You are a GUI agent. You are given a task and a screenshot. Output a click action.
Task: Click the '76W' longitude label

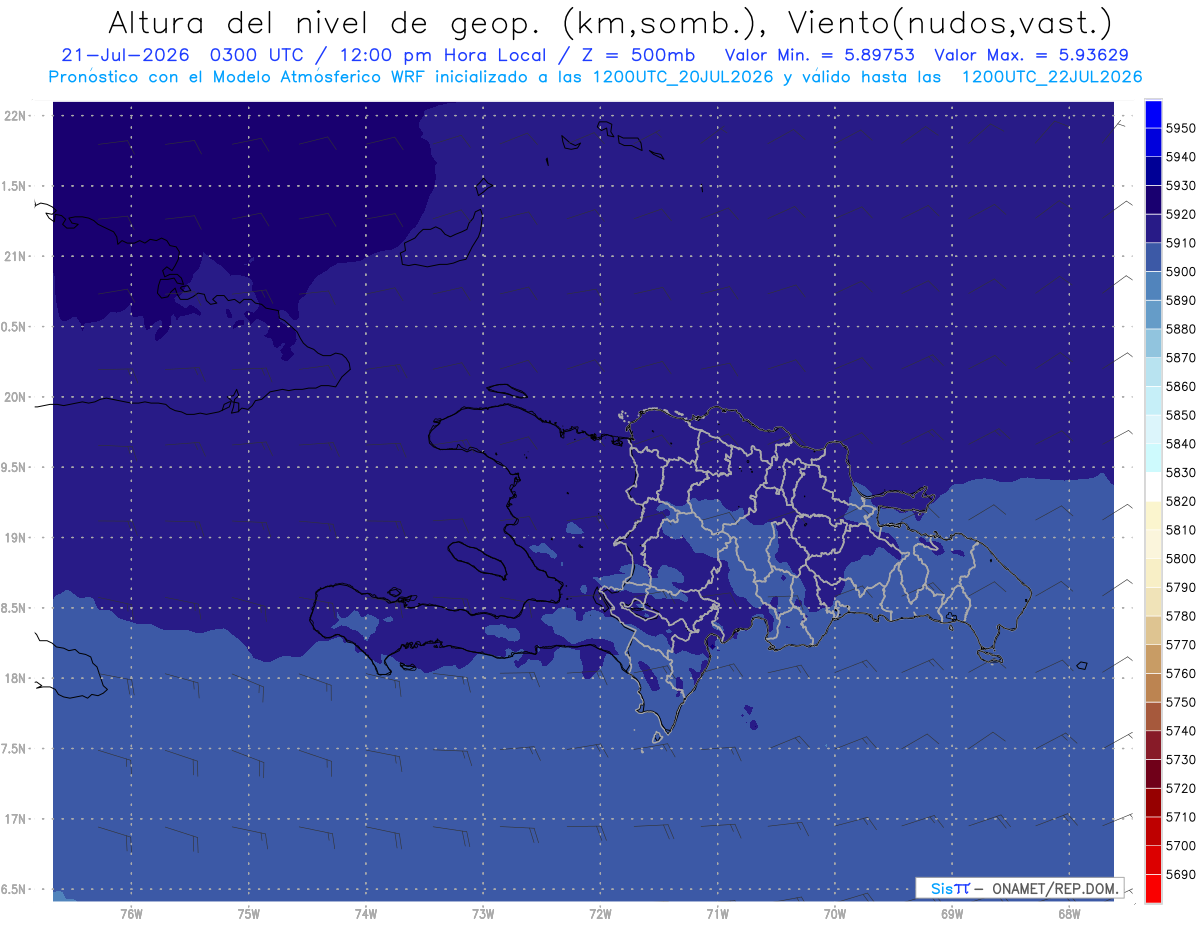tap(131, 913)
